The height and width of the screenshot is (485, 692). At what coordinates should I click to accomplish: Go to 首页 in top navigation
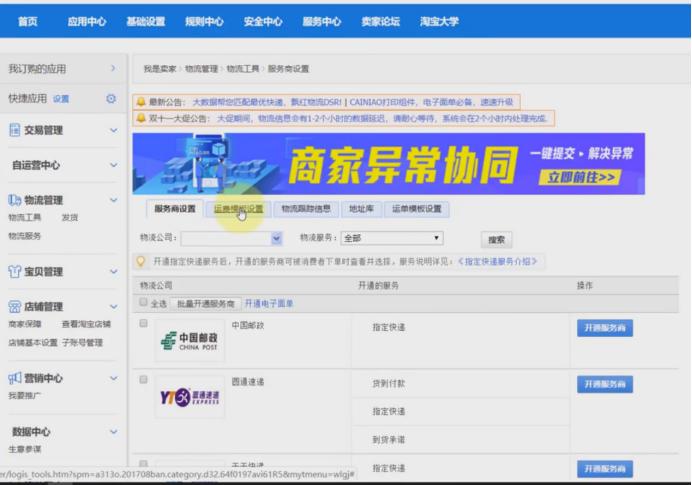point(28,21)
